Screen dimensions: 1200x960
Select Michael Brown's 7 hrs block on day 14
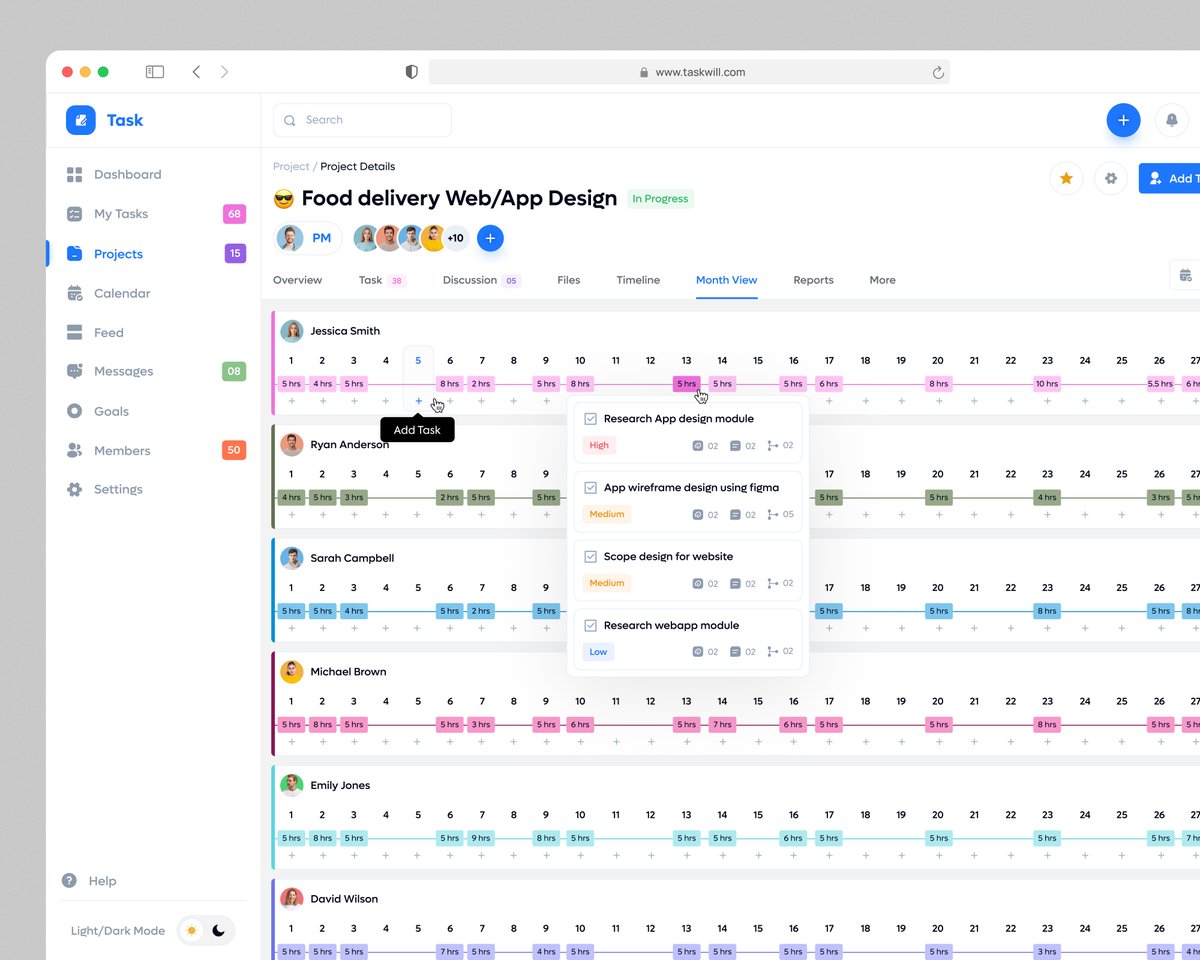(x=722, y=724)
